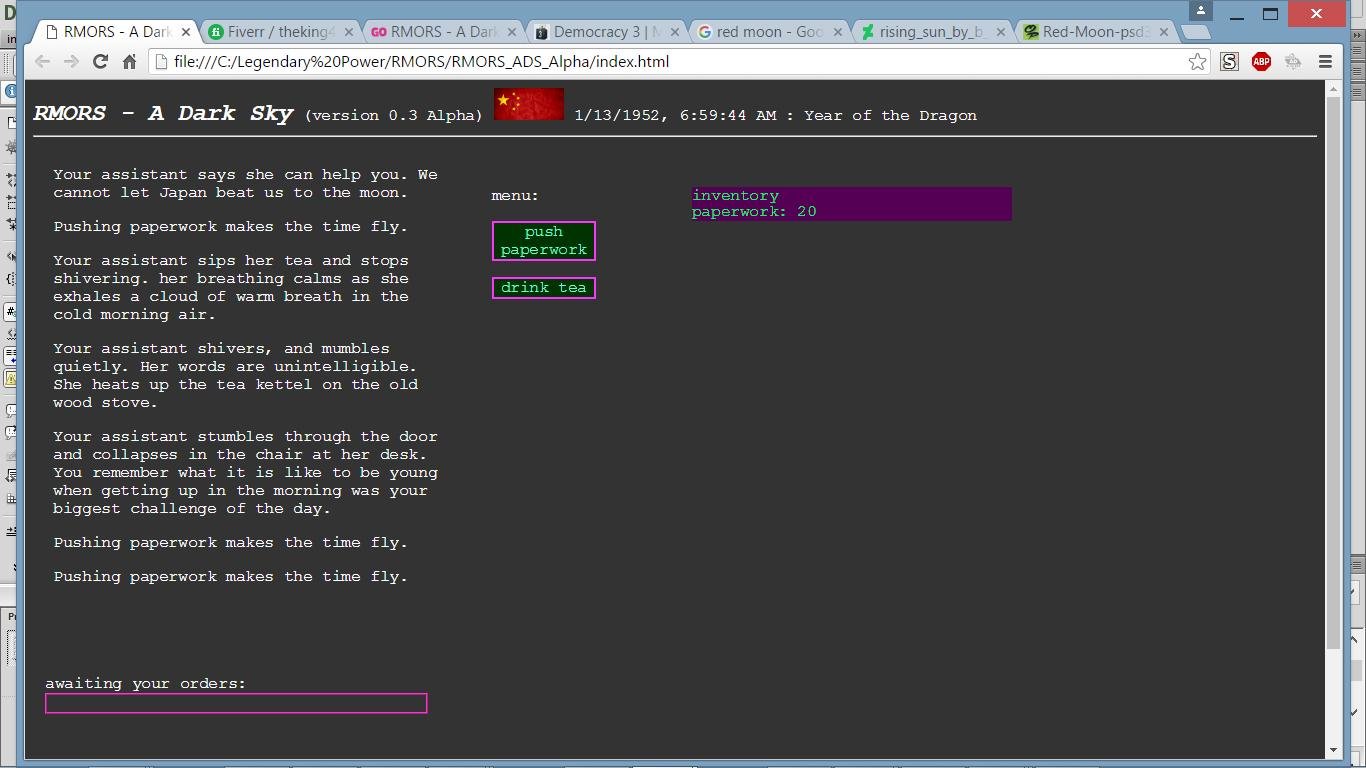This screenshot has width=1366, height=768.
Task: Click the "awaiting your orders" input box
Action: coord(236,703)
